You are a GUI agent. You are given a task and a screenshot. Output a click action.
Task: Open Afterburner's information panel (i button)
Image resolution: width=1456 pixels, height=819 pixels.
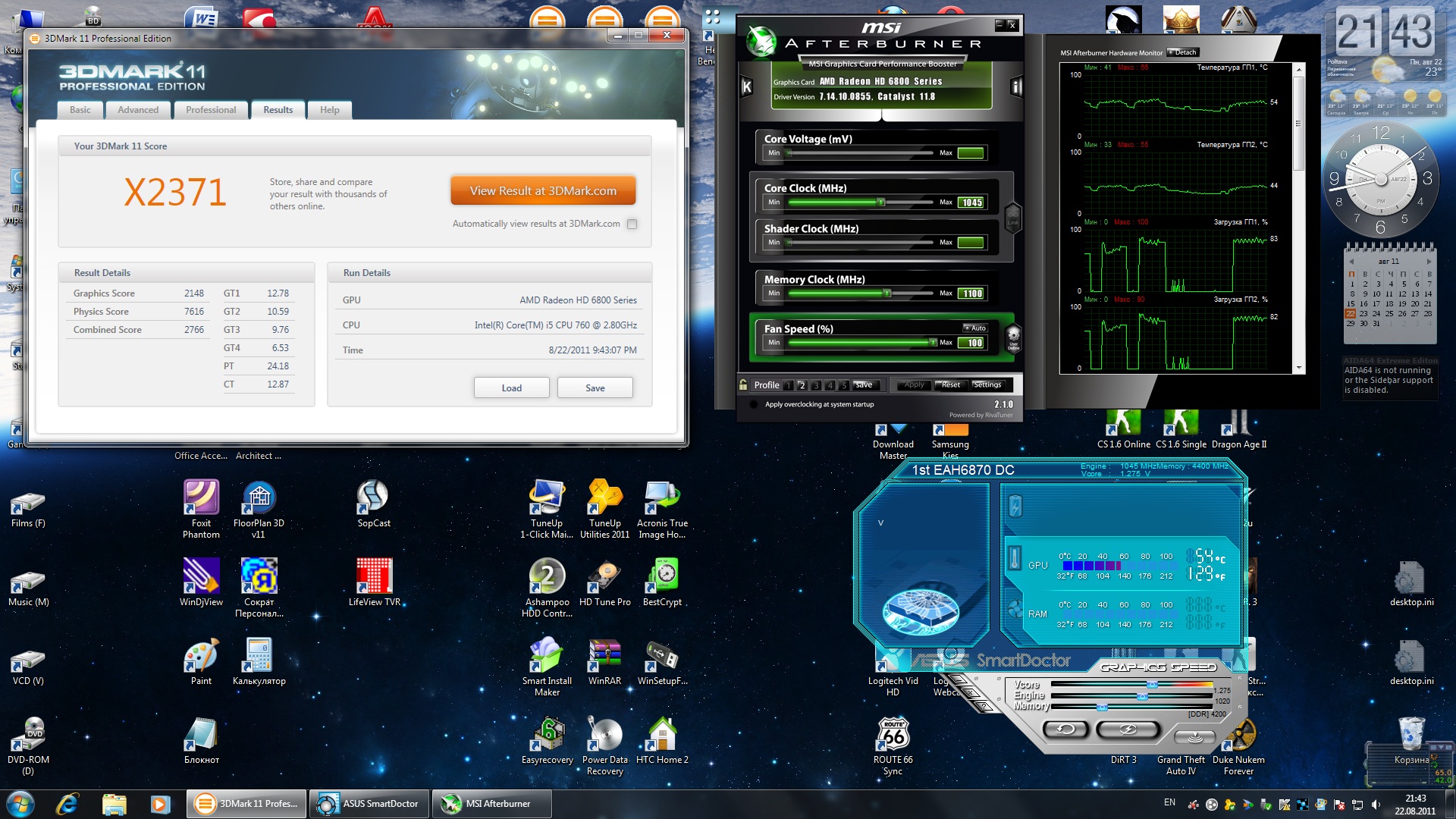1016,86
